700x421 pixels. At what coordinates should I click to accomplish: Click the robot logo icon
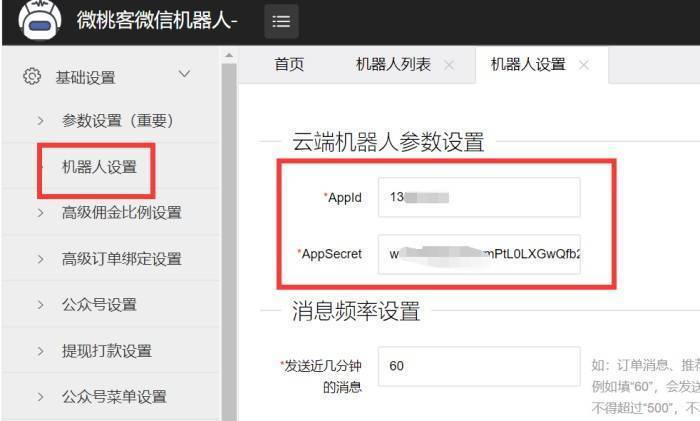pos(40,21)
